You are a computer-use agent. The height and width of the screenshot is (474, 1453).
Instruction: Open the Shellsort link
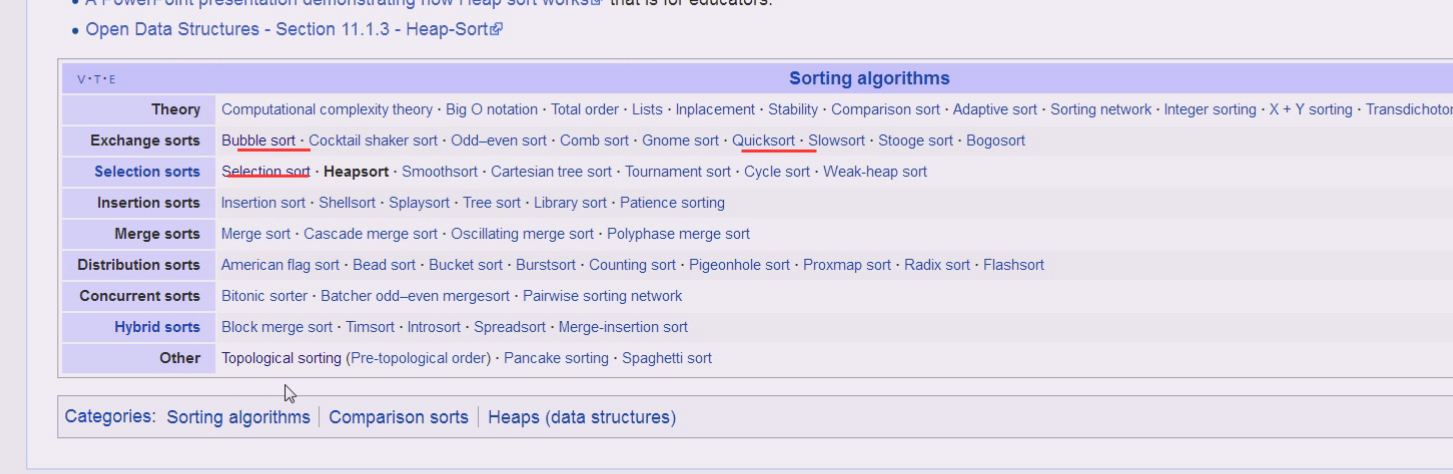[347, 202]
